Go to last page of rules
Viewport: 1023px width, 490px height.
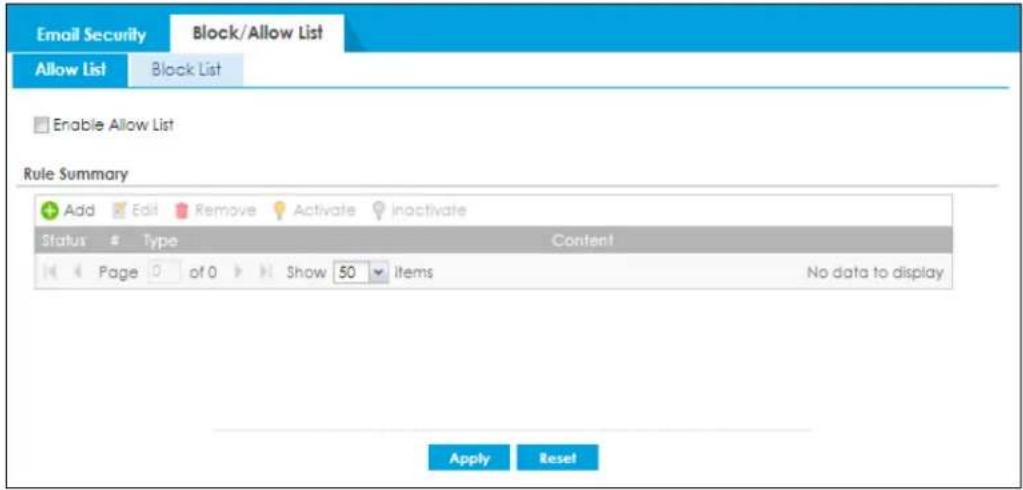coord(265,271)
